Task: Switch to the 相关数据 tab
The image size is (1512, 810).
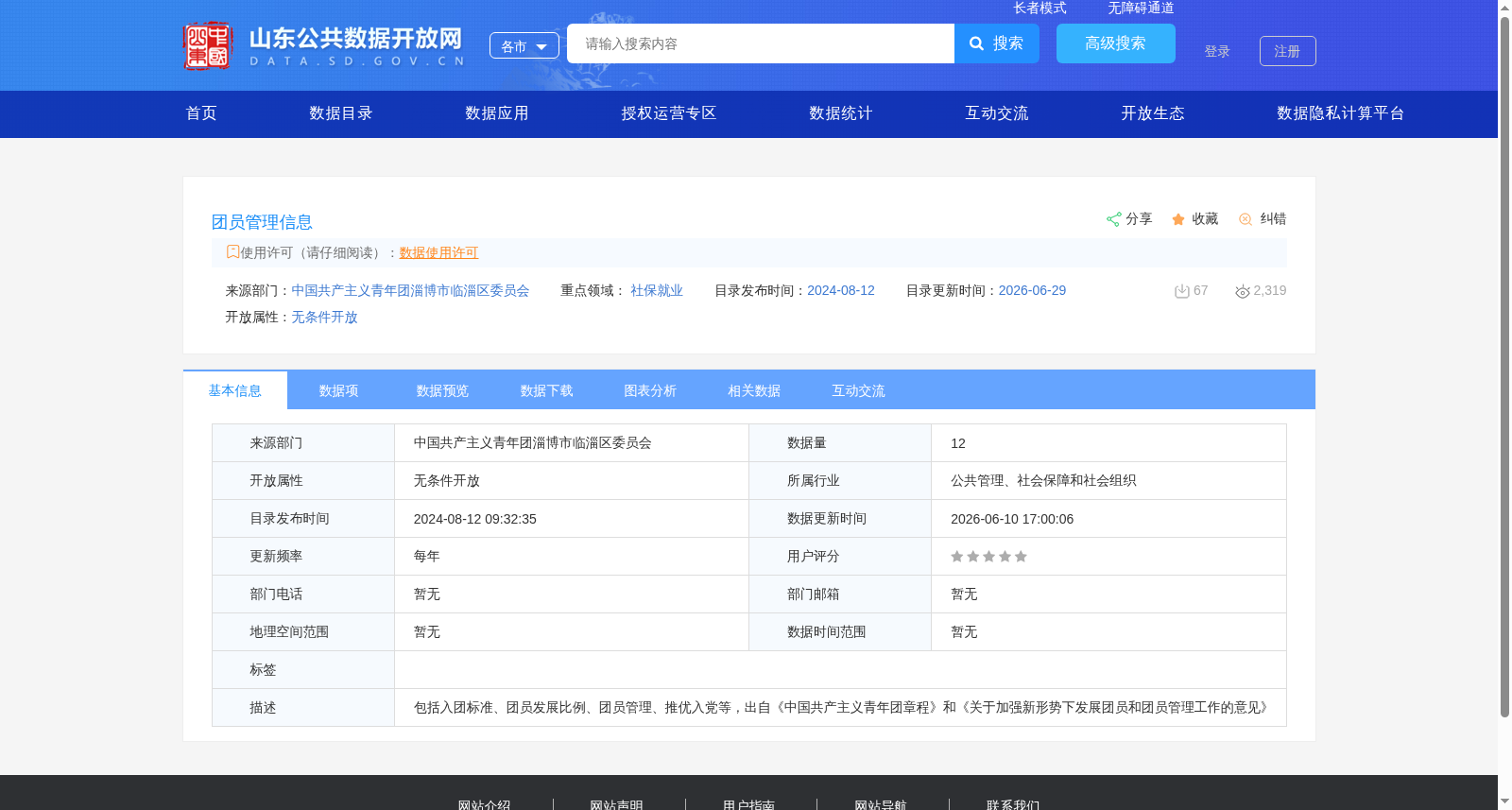Action: pyautogui.click(x=755, y=390)
